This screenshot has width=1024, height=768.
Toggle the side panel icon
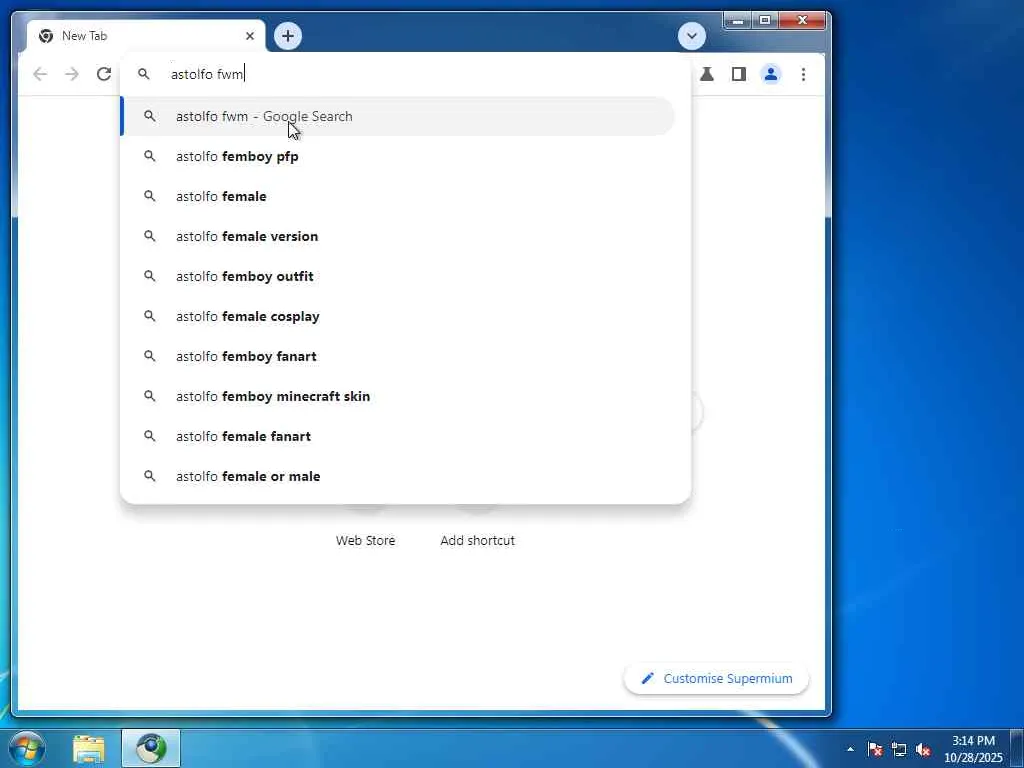coord(739,74)
